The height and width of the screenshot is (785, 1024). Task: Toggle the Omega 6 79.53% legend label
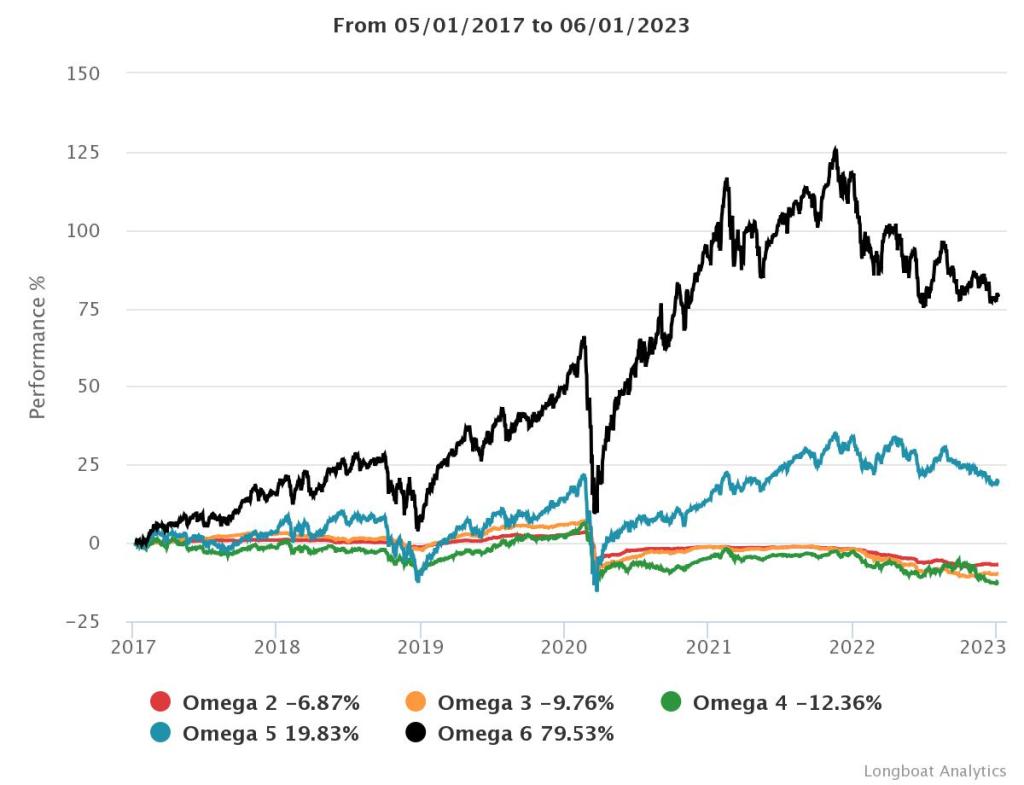(525, 734)
